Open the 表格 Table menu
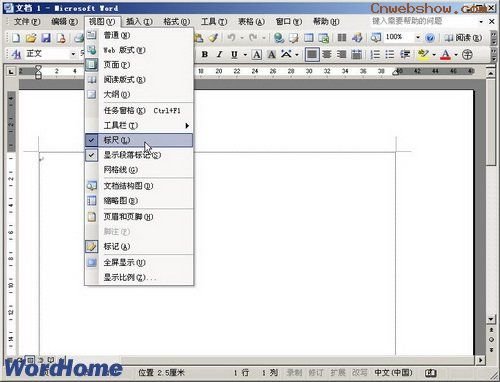Viewport: 500px width, 382px height. [x=251, y=22]
